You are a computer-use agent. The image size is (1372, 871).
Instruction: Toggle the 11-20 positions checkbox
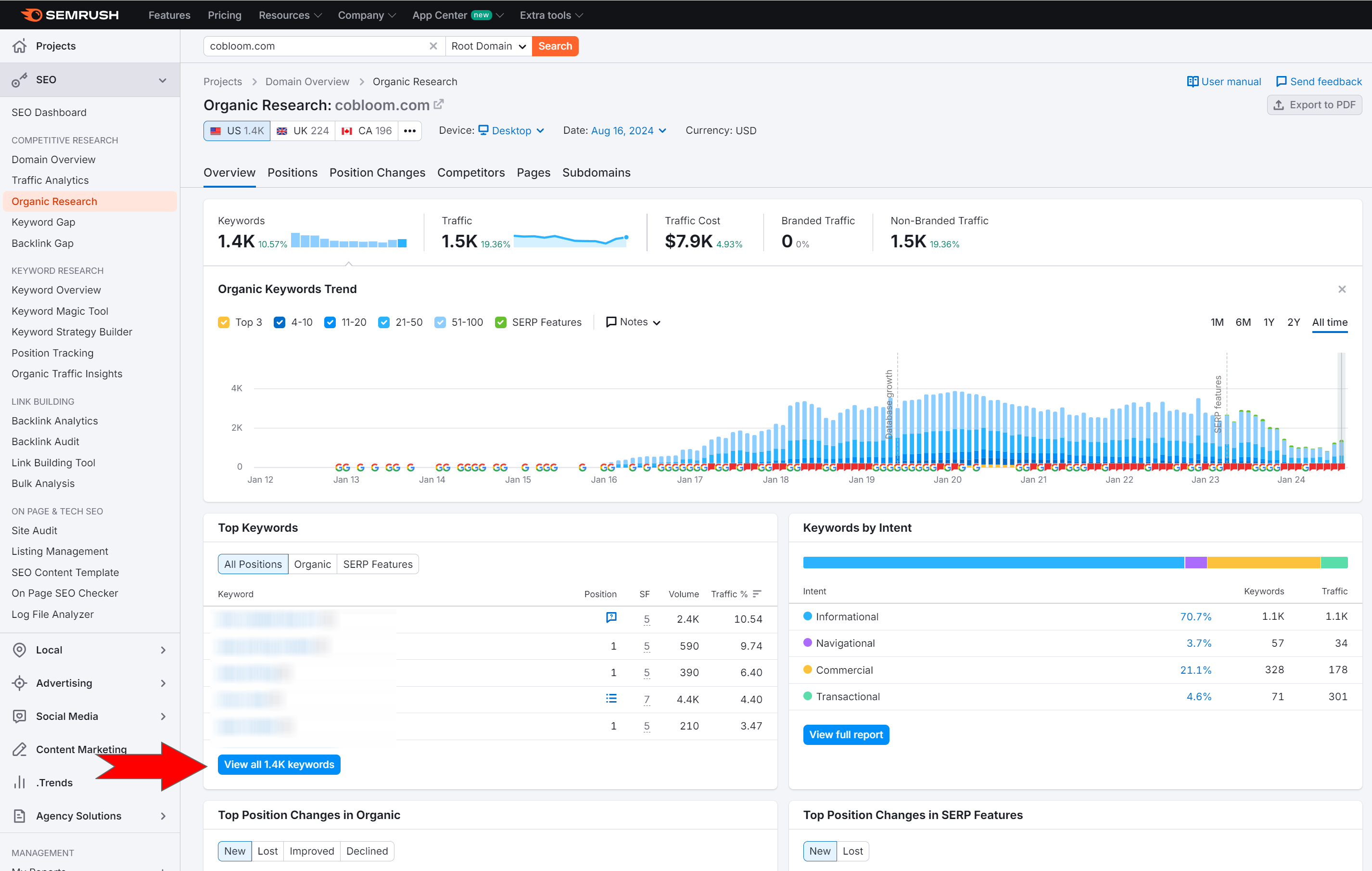(330, 322)
